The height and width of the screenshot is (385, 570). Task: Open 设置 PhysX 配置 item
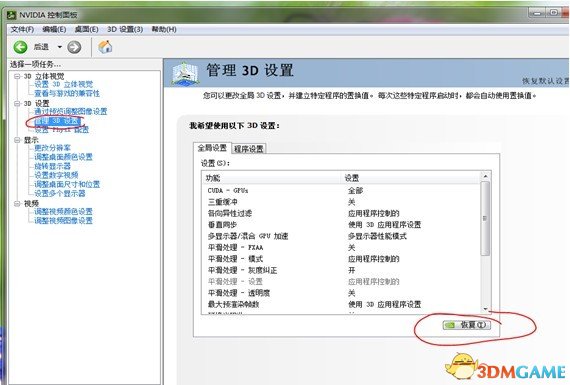(x=61, y=130)
